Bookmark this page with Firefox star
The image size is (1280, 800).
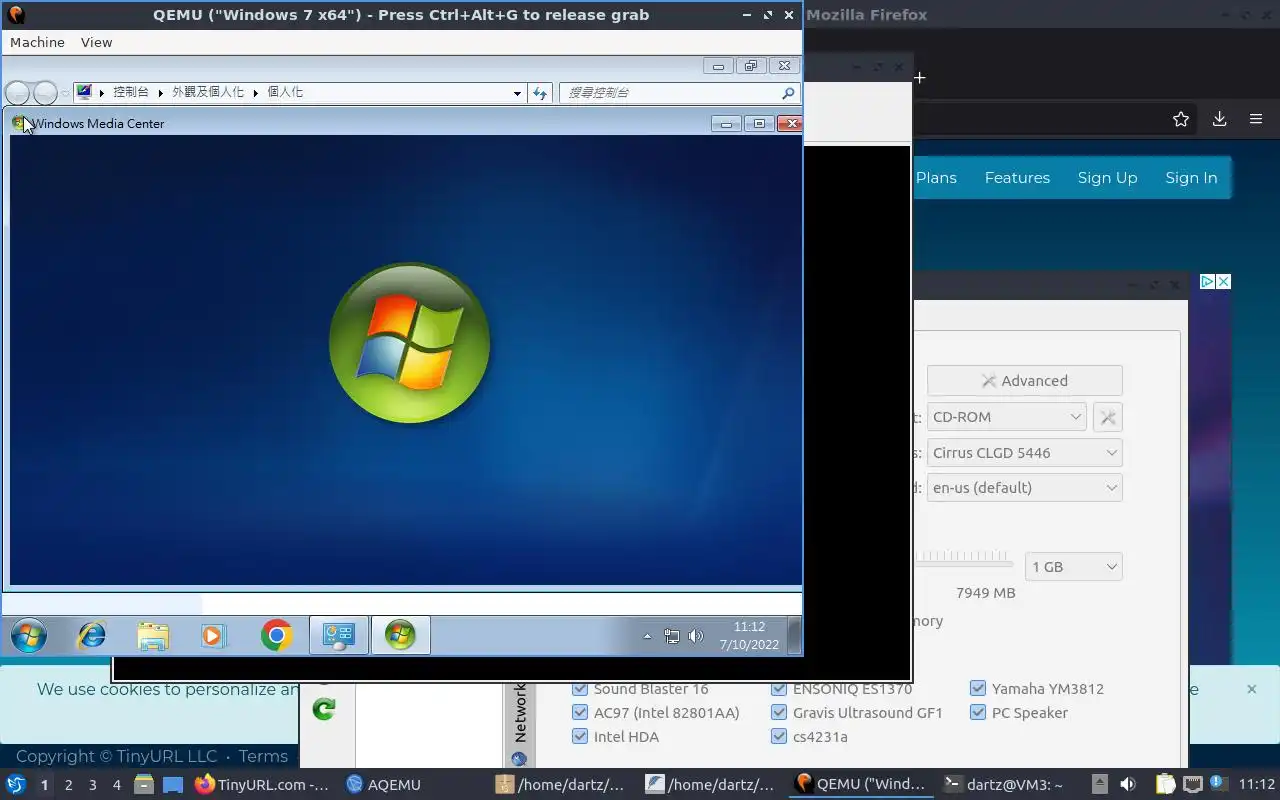click(1181, 119)
